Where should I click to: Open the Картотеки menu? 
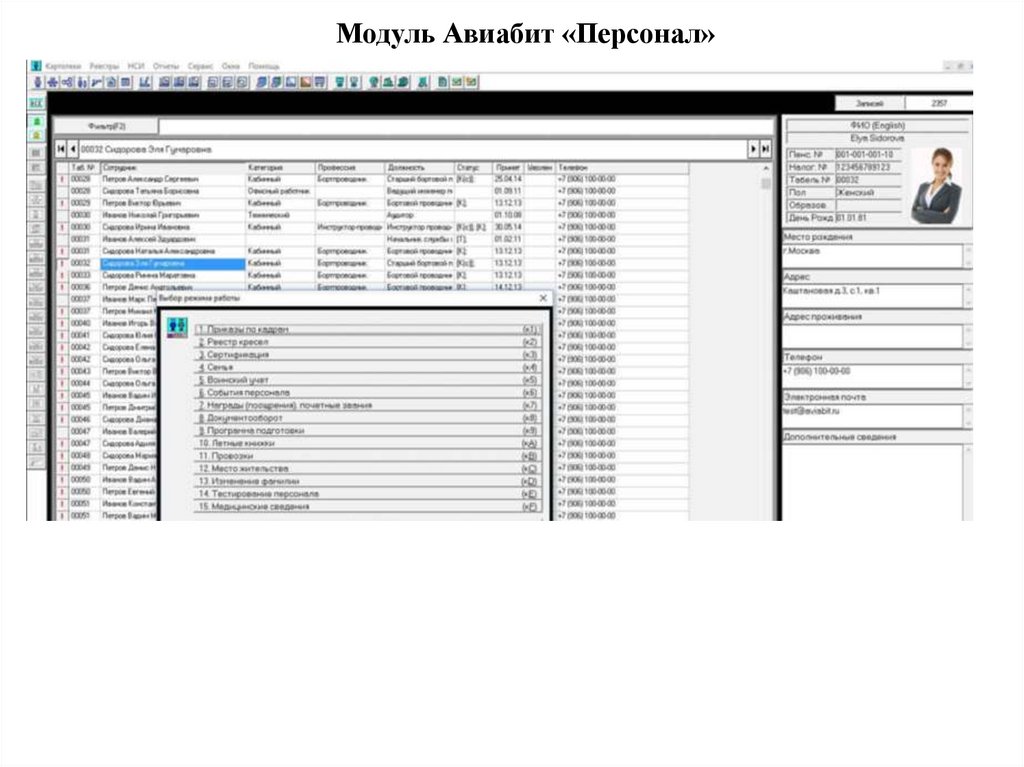pos(63,66)
